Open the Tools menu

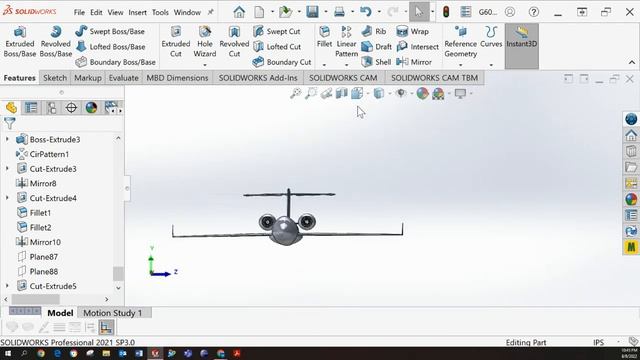pyautogui.click(x=160, y=12)
